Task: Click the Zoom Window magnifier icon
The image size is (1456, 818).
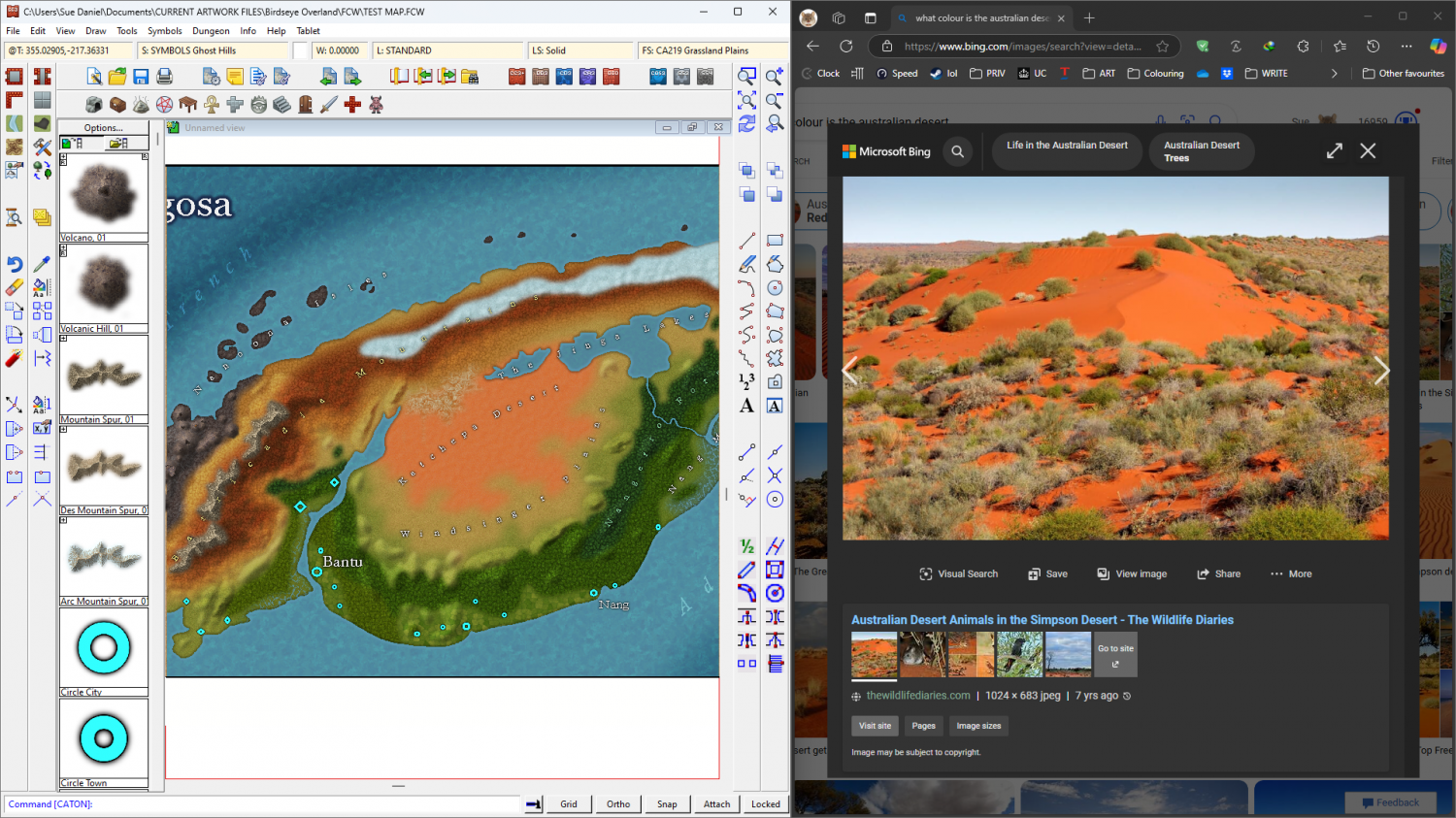Action: pyautogui.click(x=746, y=77)
